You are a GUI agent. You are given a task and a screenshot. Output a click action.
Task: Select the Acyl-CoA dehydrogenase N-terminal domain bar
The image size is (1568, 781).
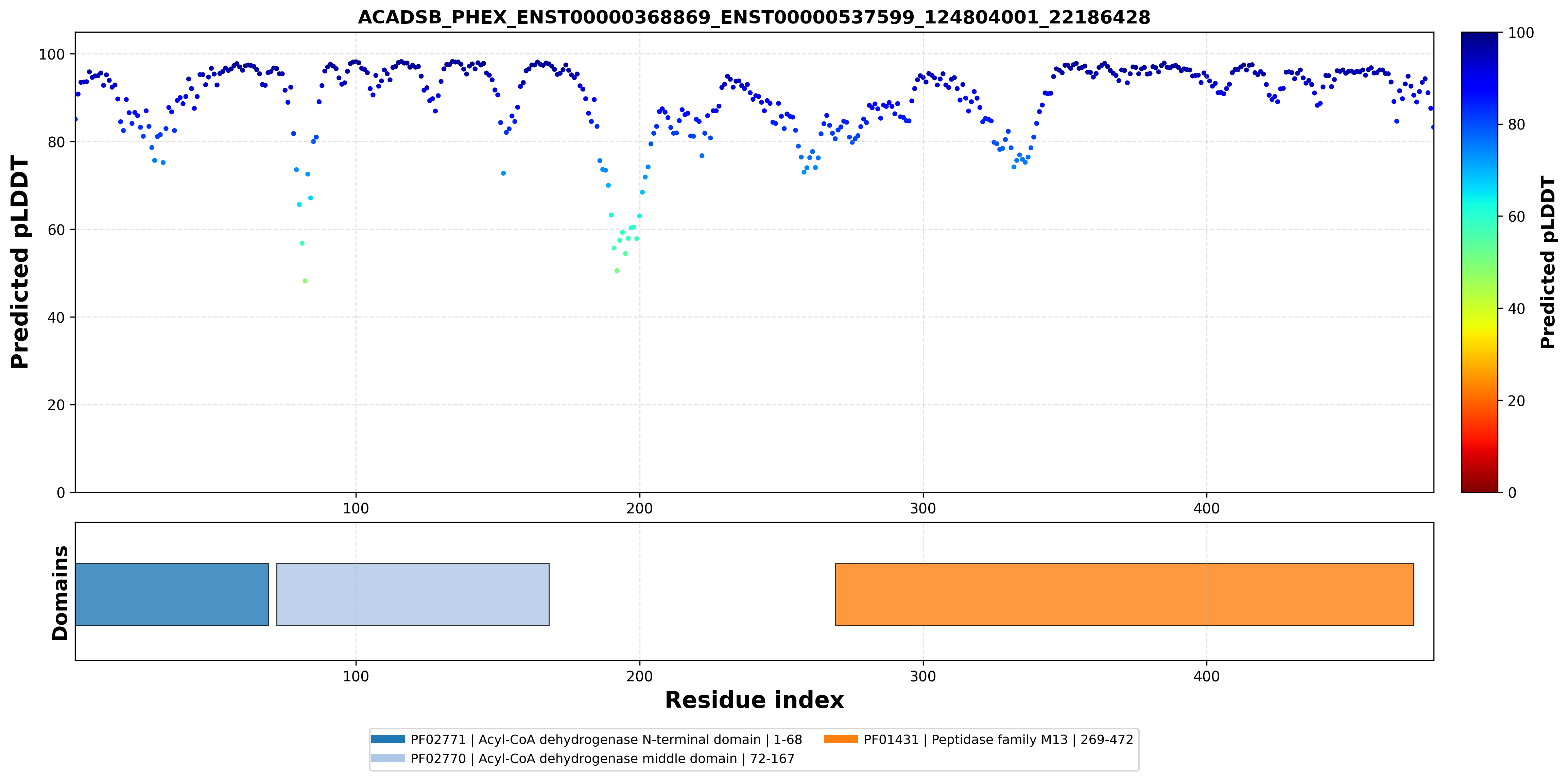[x=172, y=595]
